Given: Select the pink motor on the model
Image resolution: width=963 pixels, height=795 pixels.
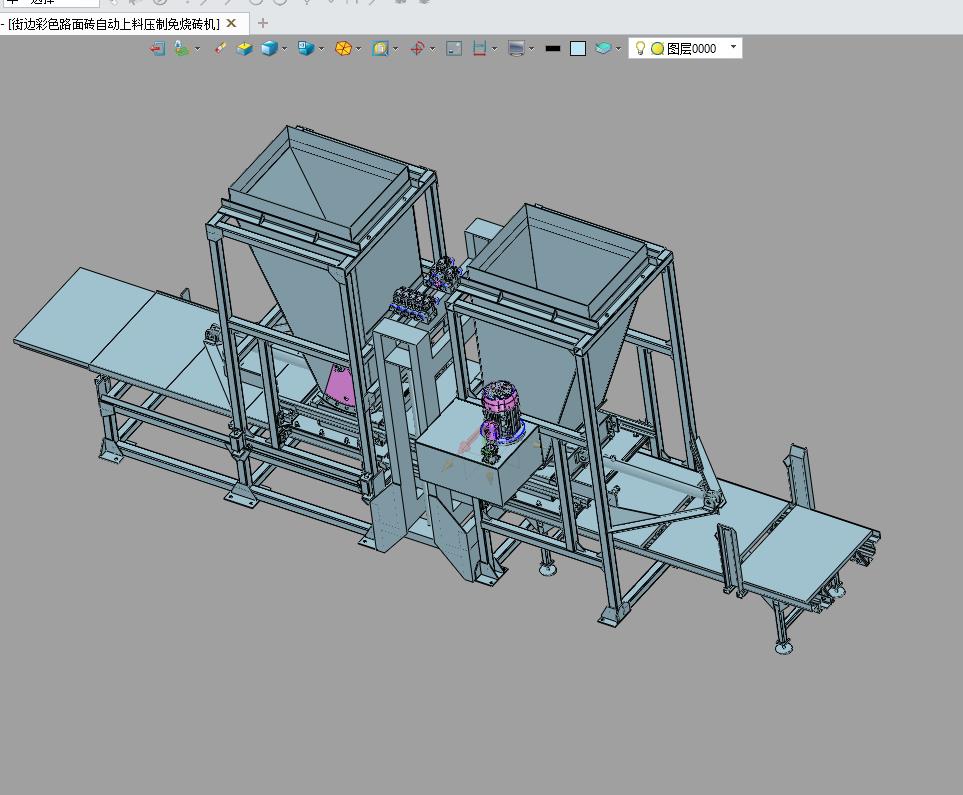Looking at the screenshot, I should pos(502,409).
